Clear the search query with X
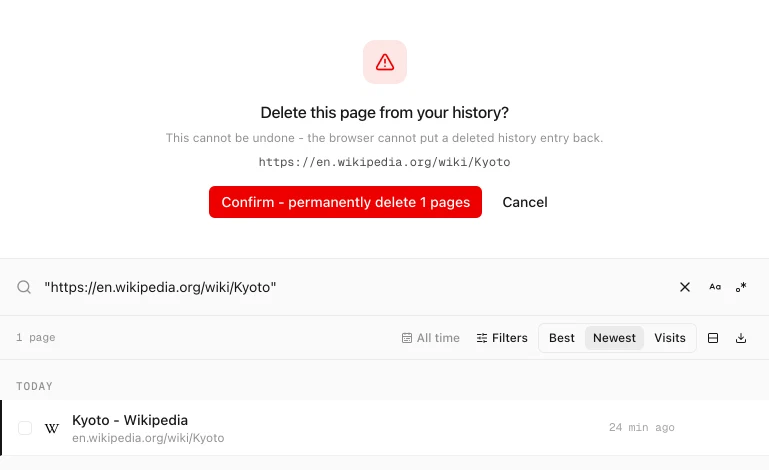 (685, 287)
